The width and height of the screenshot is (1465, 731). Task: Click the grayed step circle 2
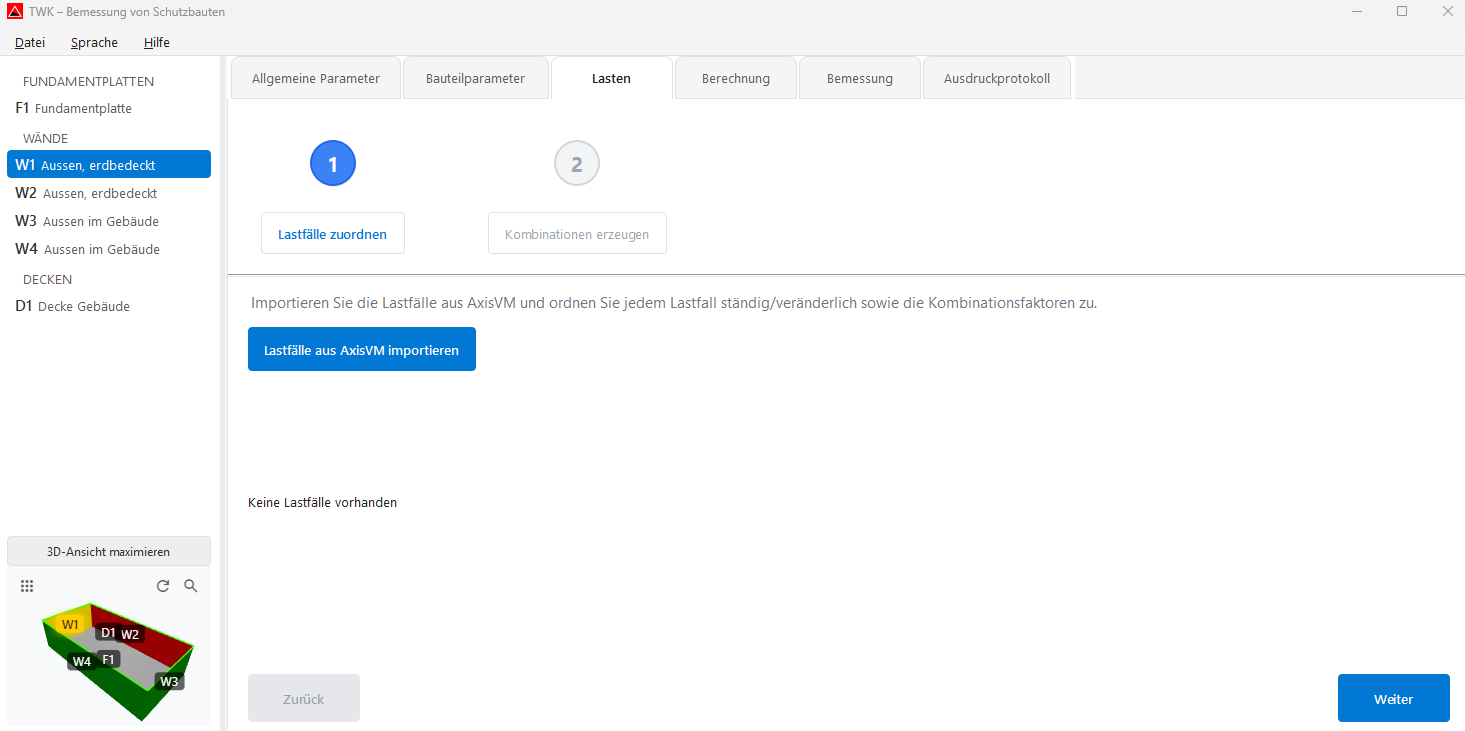click(x=577, y=163)
